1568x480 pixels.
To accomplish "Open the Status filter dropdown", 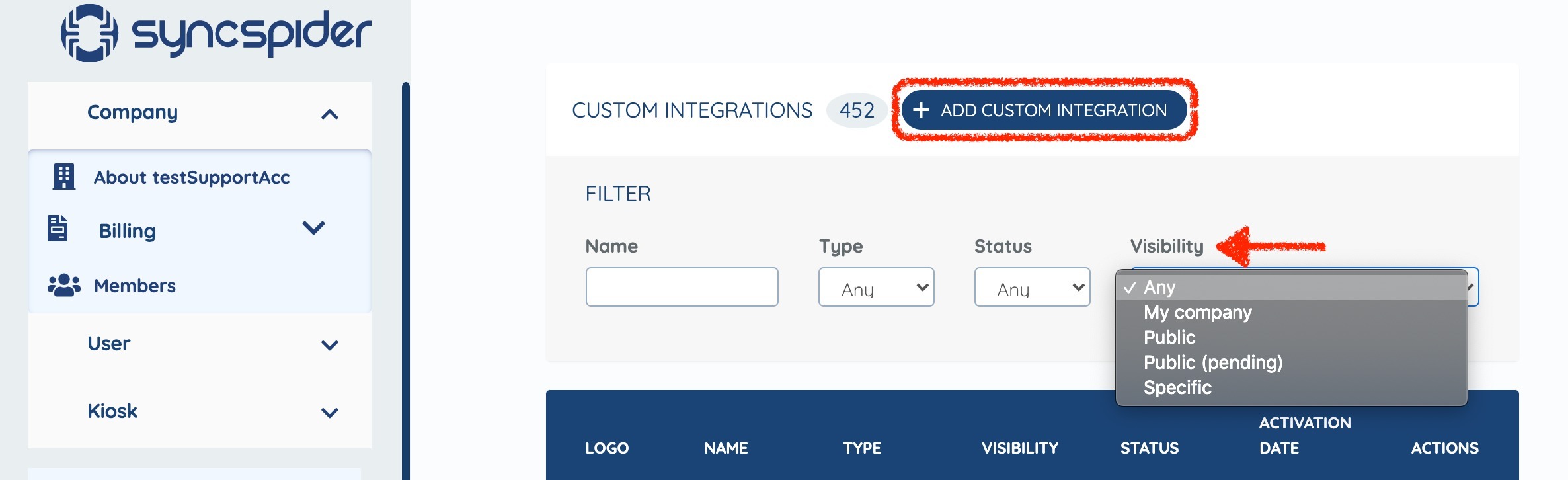I will [1032, 287].
